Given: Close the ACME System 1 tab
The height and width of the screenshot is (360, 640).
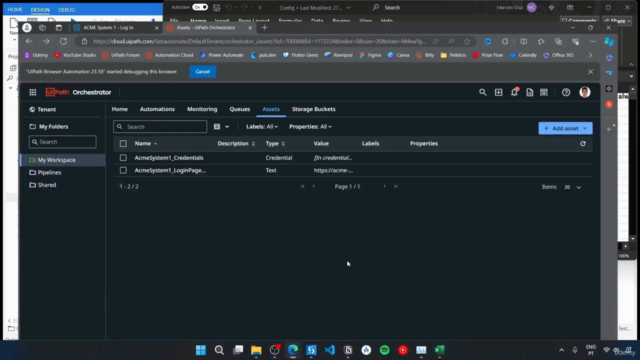Looking at the screenshot, I should (157, 28).
